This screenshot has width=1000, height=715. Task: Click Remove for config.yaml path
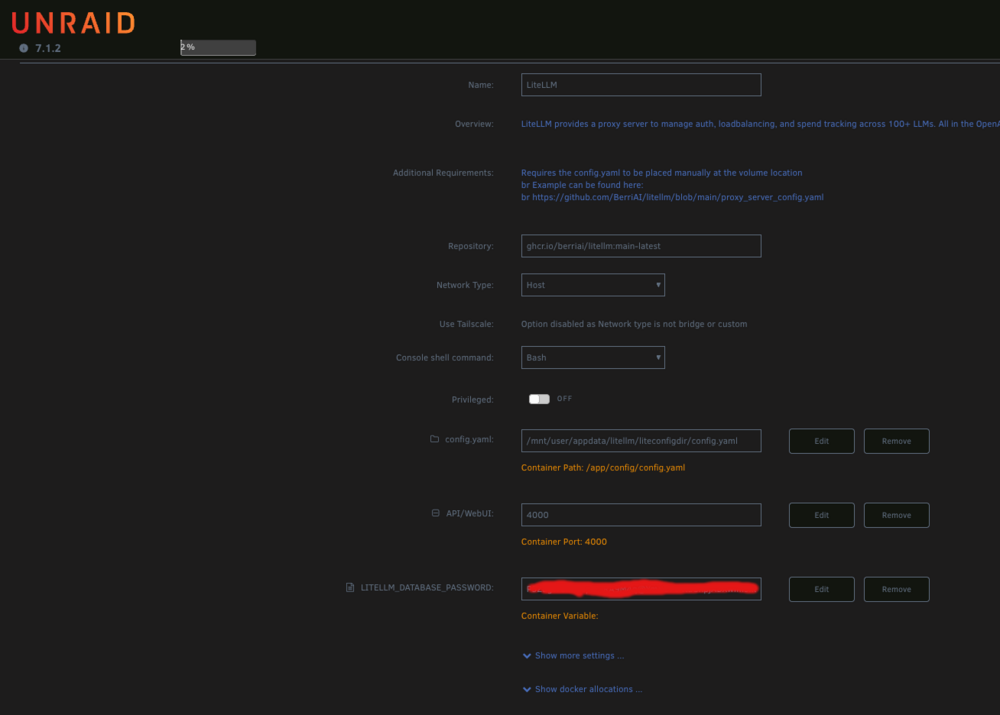pos(896,441)
